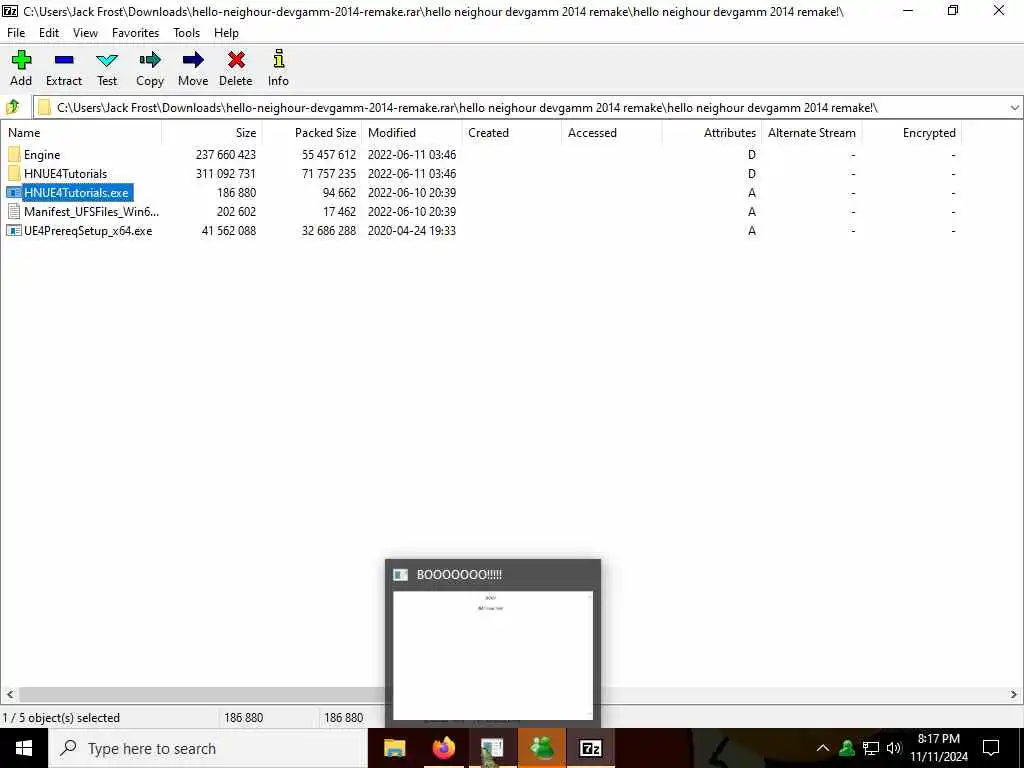Sort by Attributes column header
Screen dimensions: 1024x768
[712, 133]
